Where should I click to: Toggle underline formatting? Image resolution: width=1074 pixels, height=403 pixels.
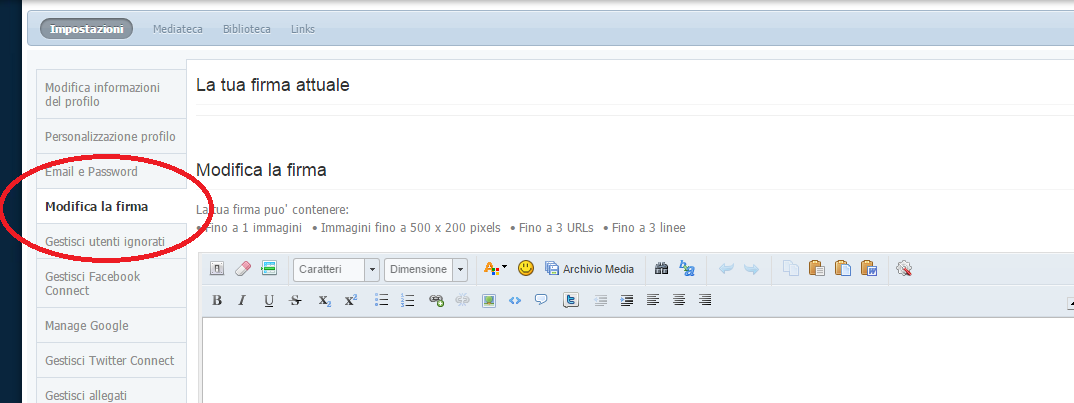pos(268,300)
